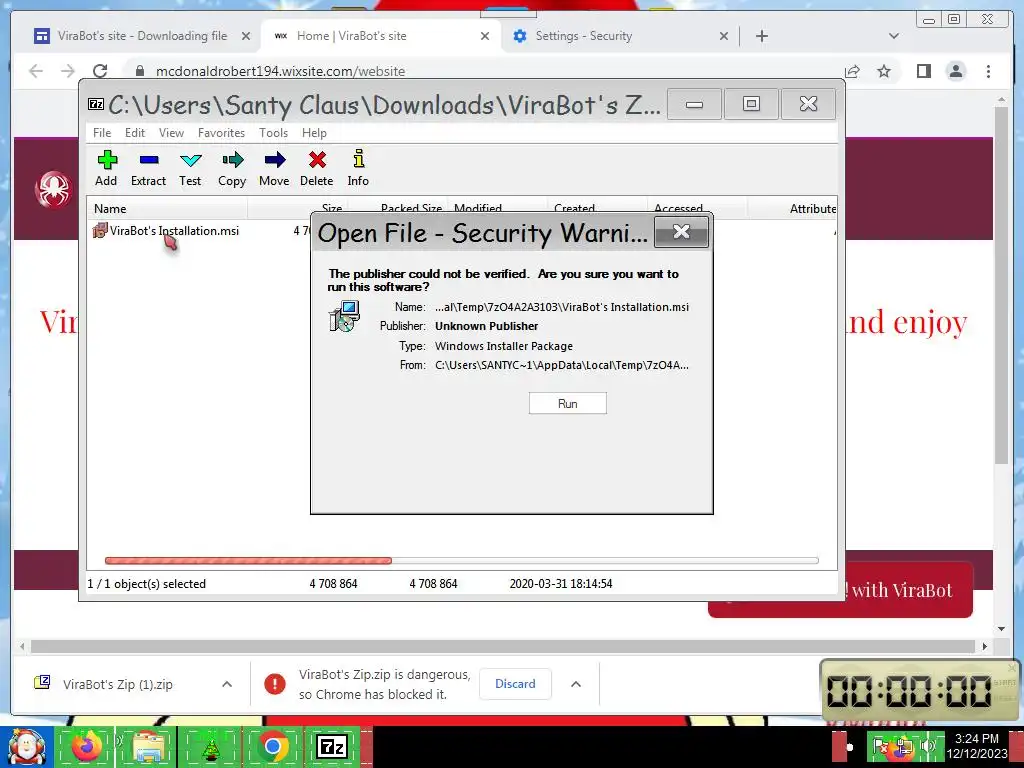Click the Add button in 7-Zip toolbar
Viewport: 1024px width, 768px height.
click(x=106, y=168)
